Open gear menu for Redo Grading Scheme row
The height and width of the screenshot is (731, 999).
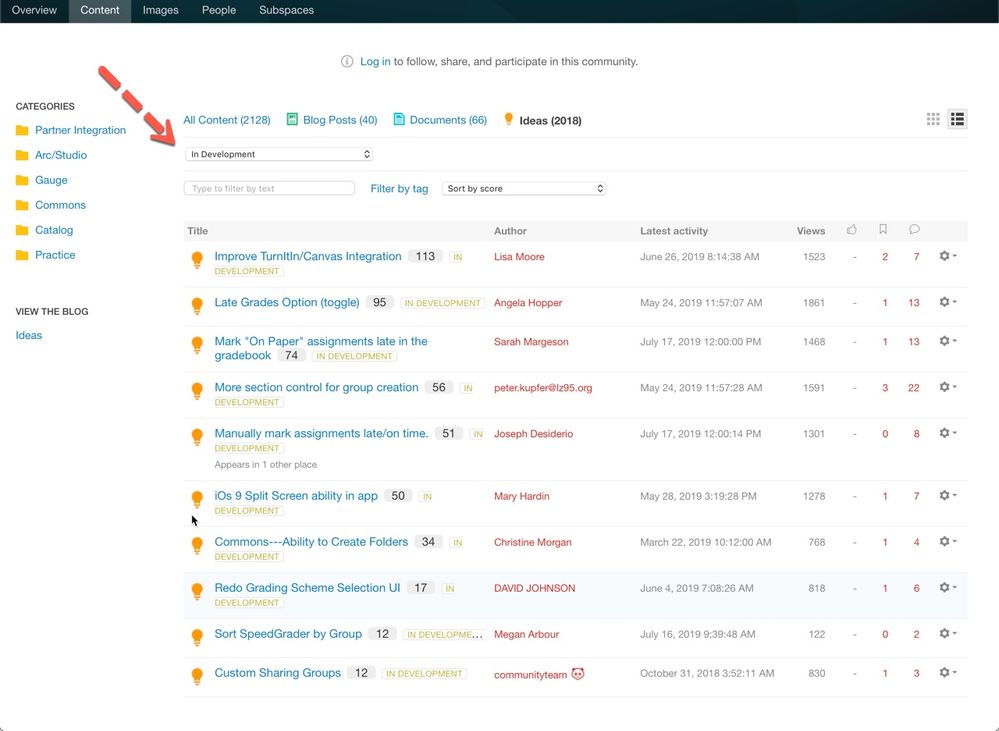pyautogui.click(x=947, y=587)
